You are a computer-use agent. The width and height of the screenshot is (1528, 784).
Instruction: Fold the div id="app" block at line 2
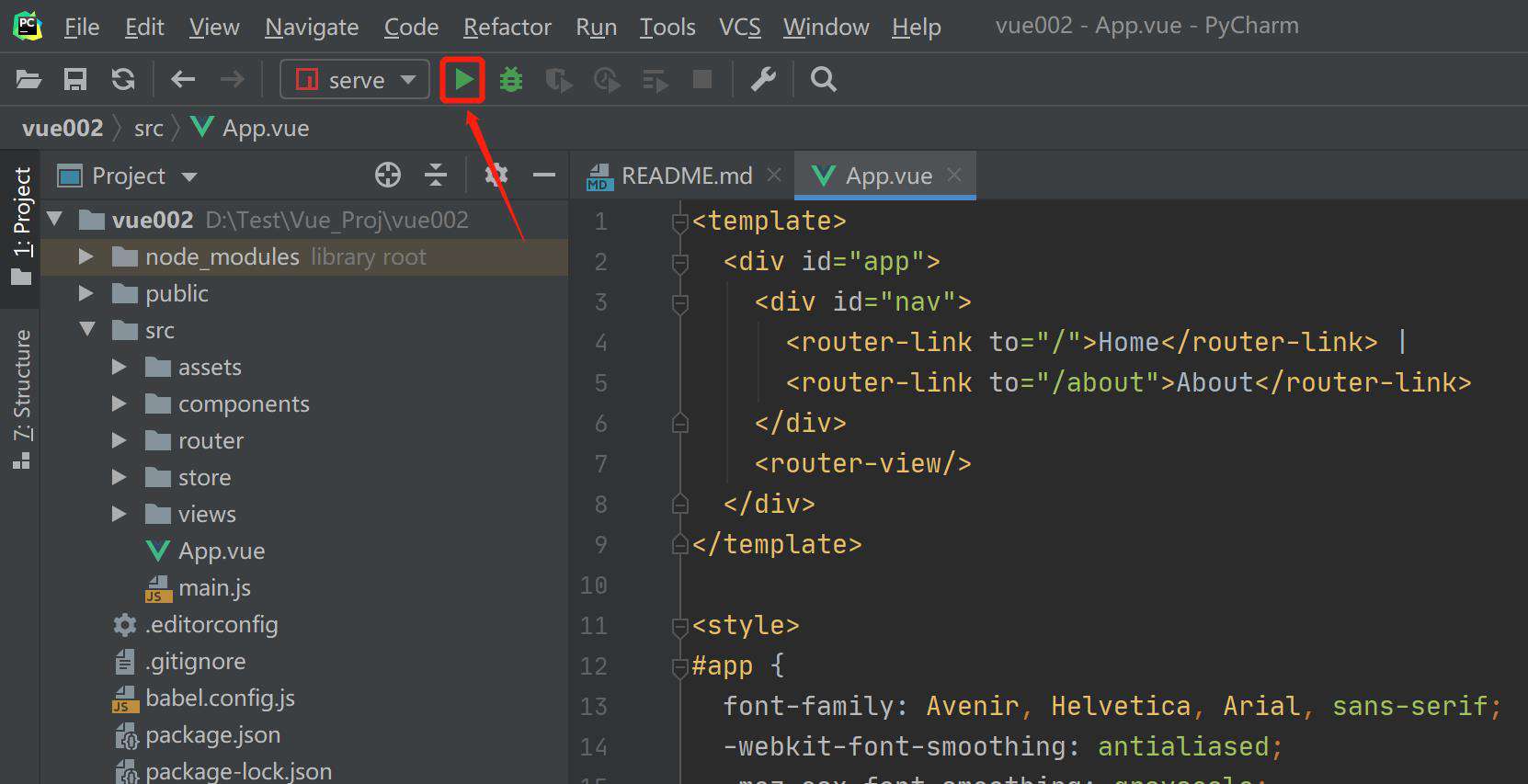680,263
